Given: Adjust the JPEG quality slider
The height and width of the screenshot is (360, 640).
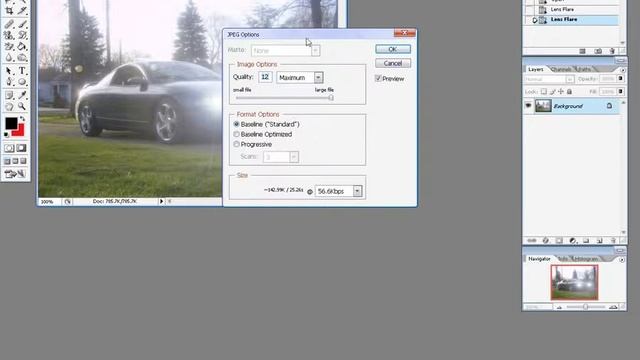Looking at the screenshot, I should (331, 98).
